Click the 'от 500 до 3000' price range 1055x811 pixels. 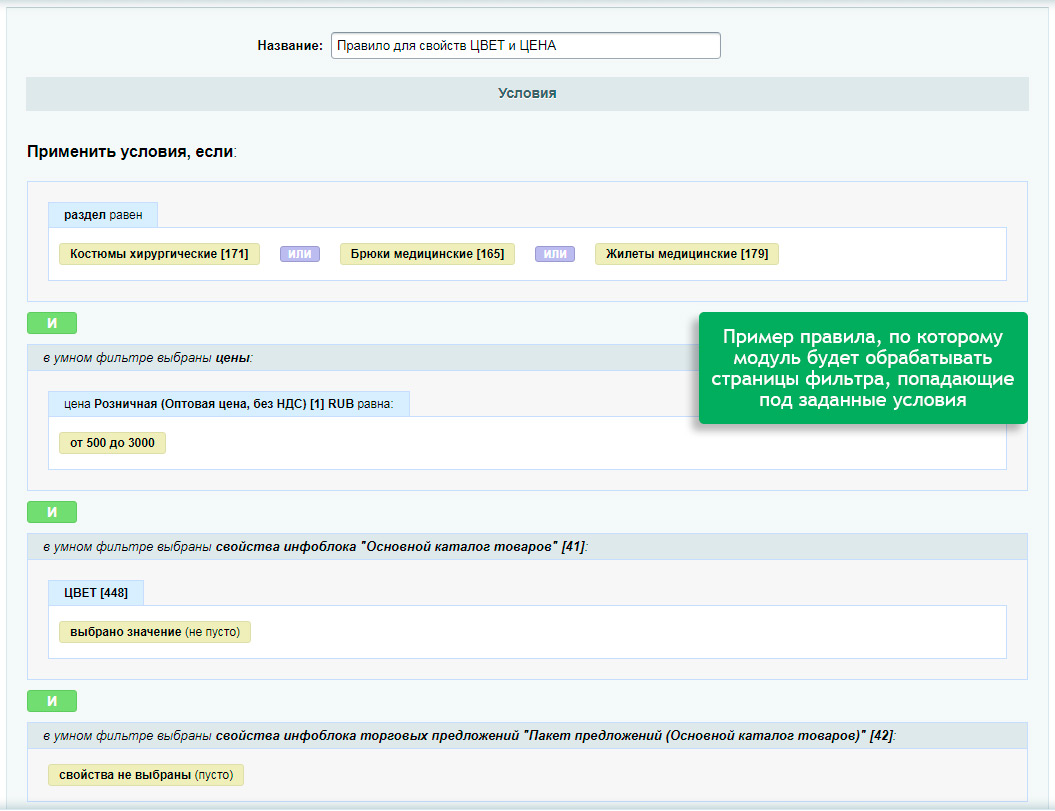(x=112, y=443)
